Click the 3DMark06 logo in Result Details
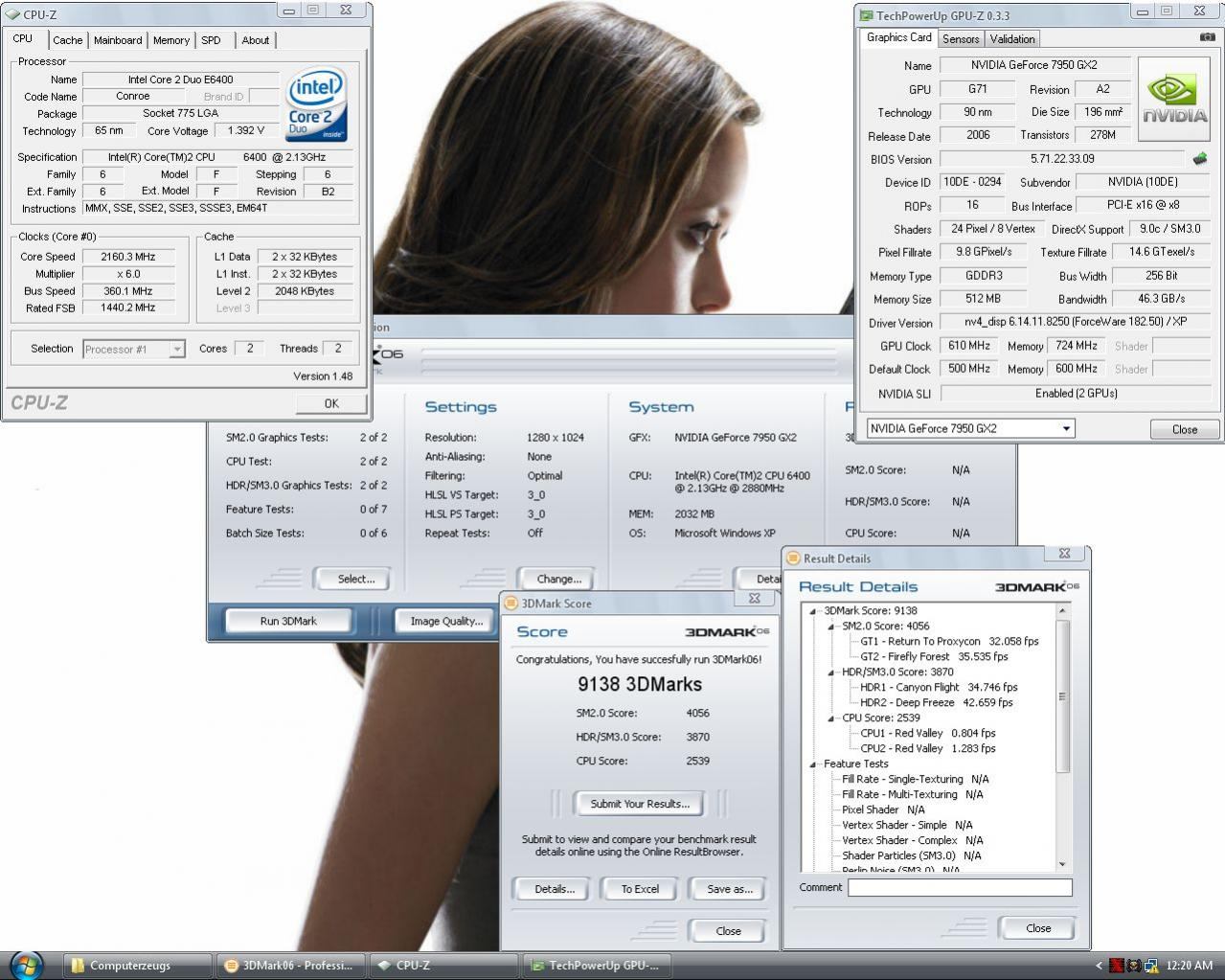This screenshot has width=1225, height=980. coord(1037,586)
